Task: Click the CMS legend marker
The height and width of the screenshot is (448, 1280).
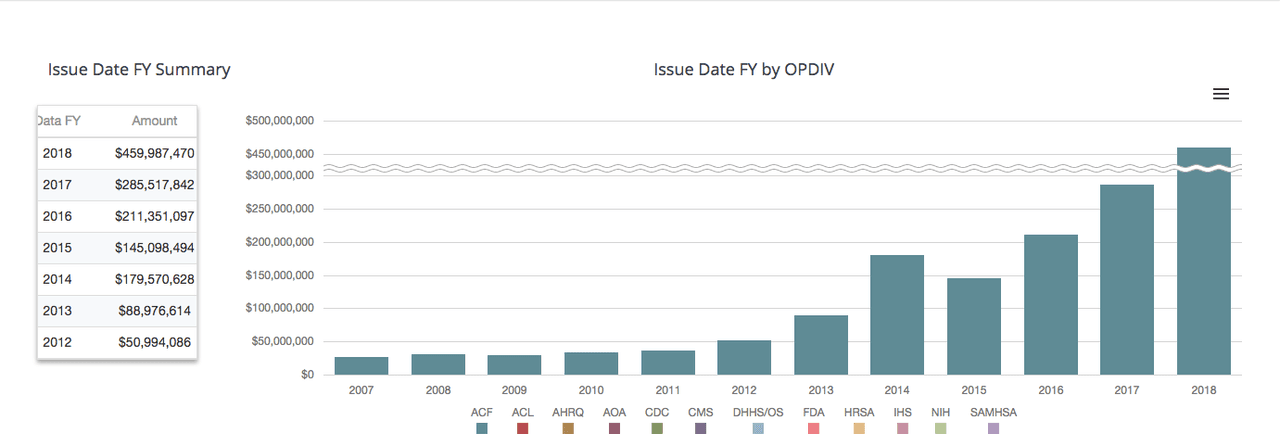Action: [700, 428]
